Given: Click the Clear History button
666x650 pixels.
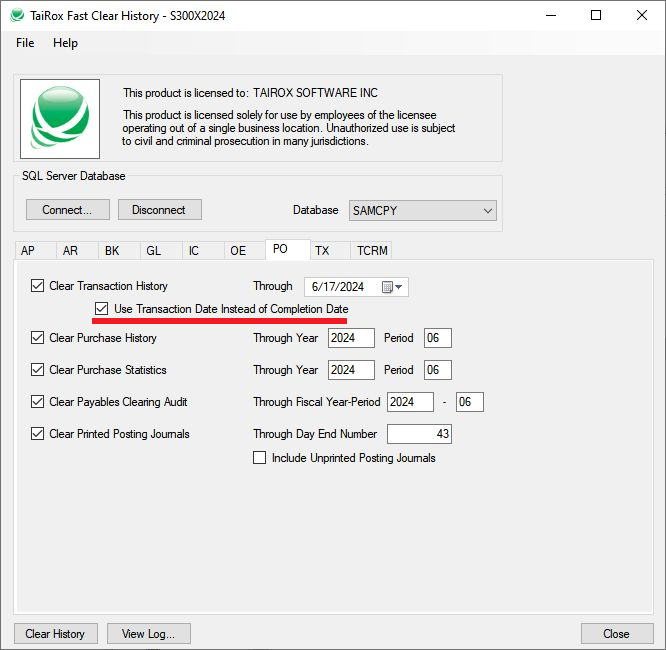Looking at the screenshot, I should (56, 633).
